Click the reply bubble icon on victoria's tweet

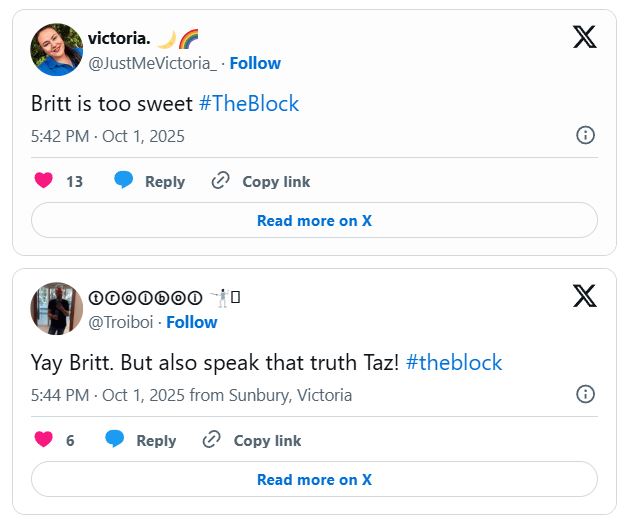point(124,181)
